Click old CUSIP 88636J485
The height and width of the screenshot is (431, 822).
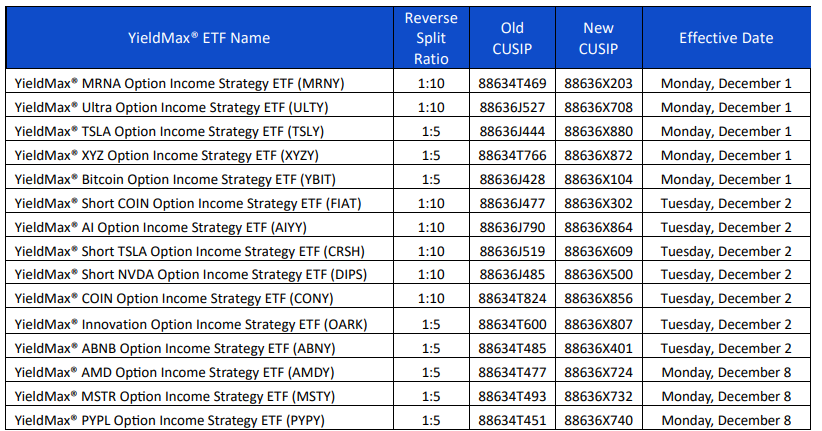[x=512, y=275]
